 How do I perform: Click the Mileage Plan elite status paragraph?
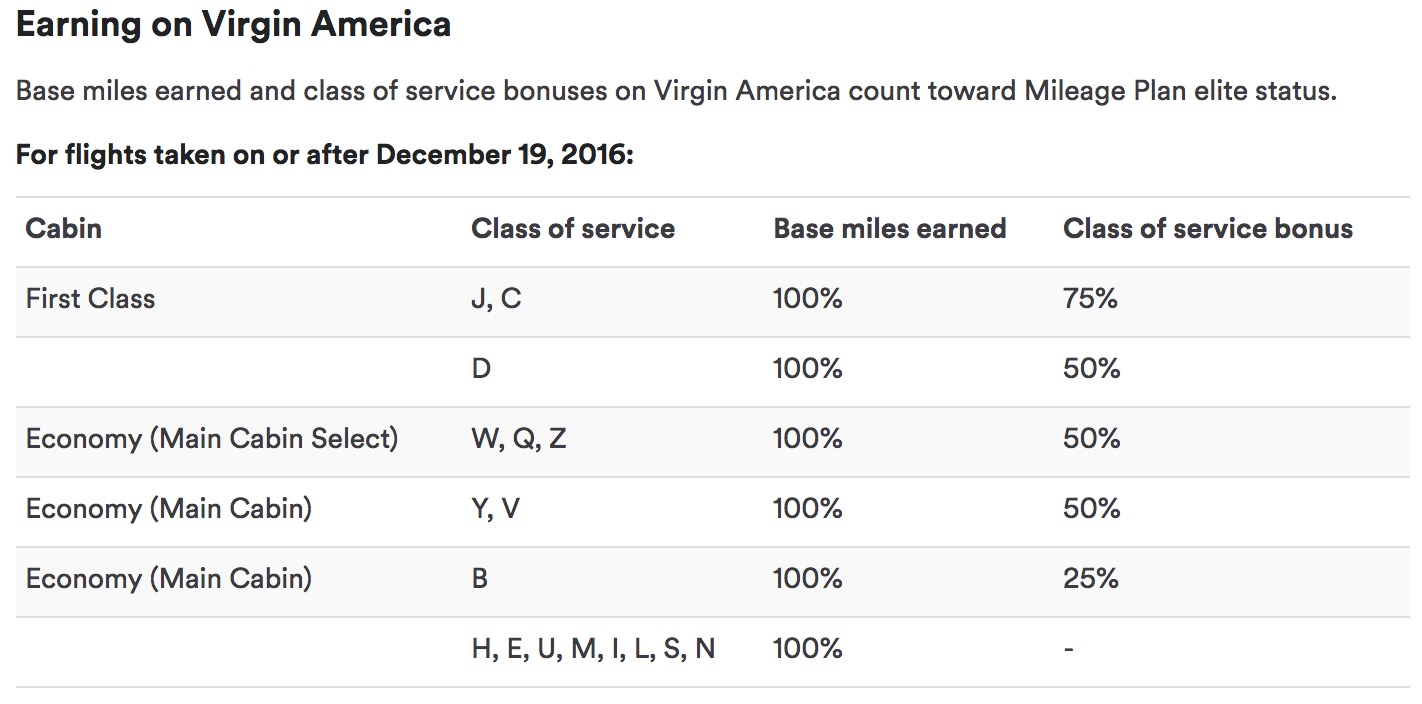pos(676,92)
